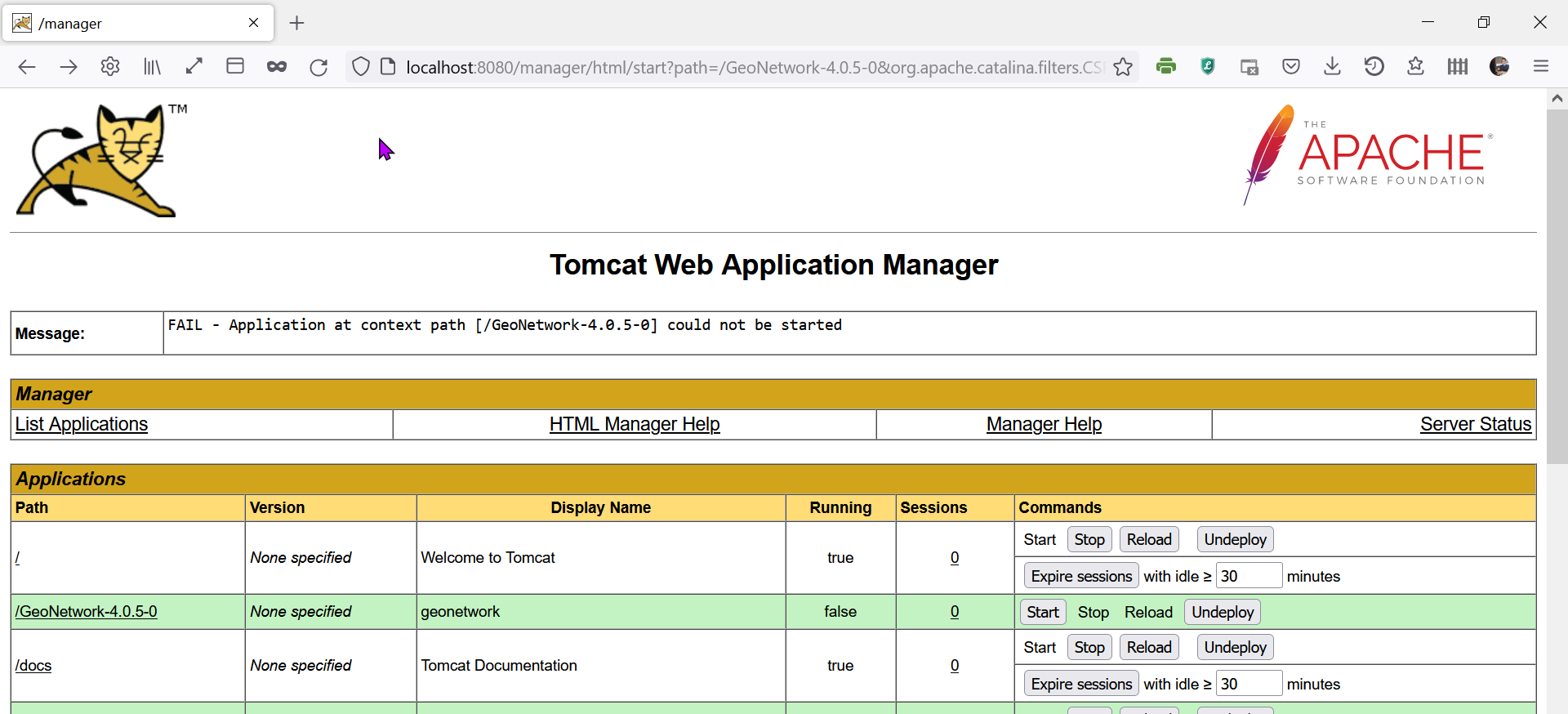
Task: Stop the Tomcat Documentation application
Action: 1089,648
